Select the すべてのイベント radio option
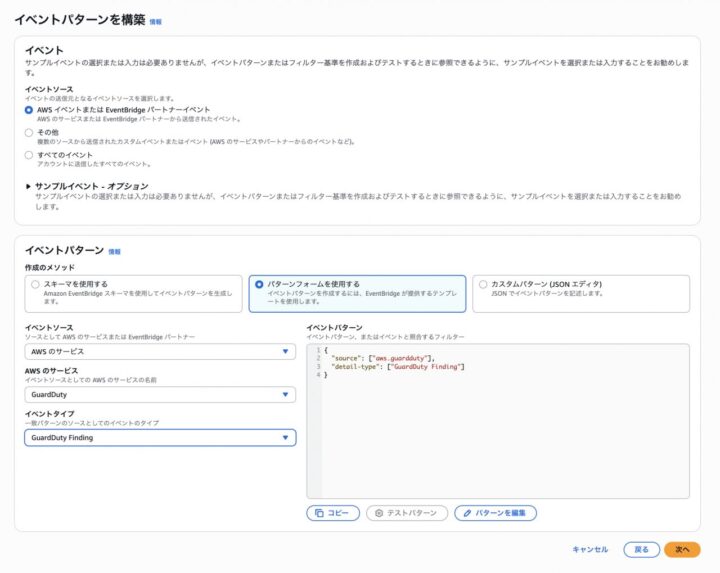 pos(29,155)
